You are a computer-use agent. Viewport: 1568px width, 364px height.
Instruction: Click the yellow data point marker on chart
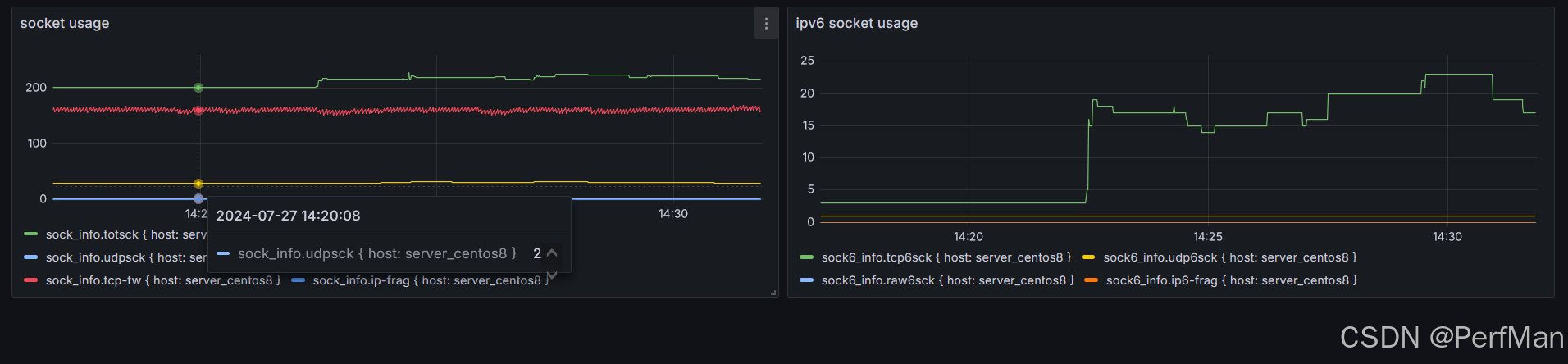(198, 184)
